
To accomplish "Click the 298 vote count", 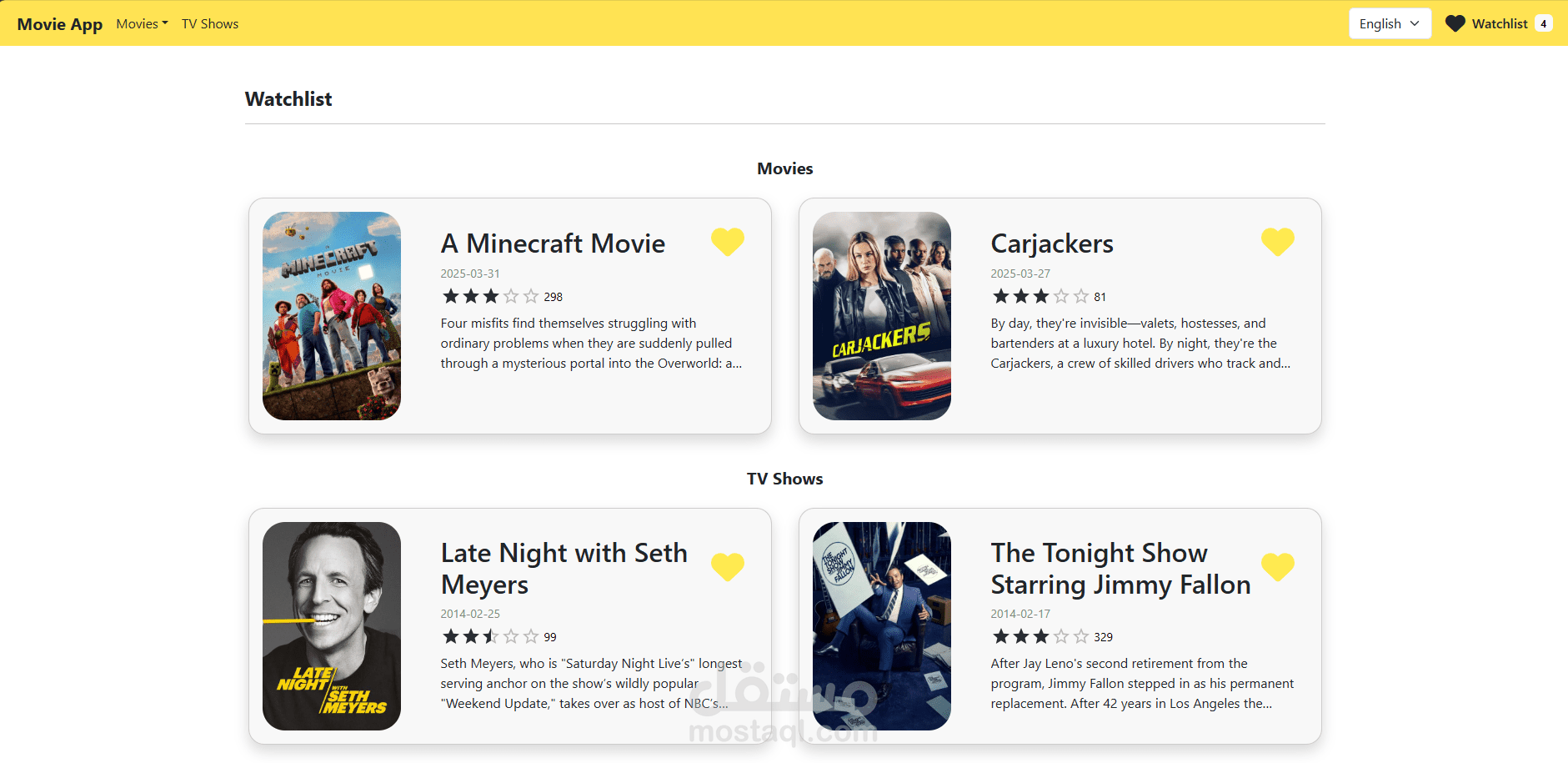I will (553, 297).
